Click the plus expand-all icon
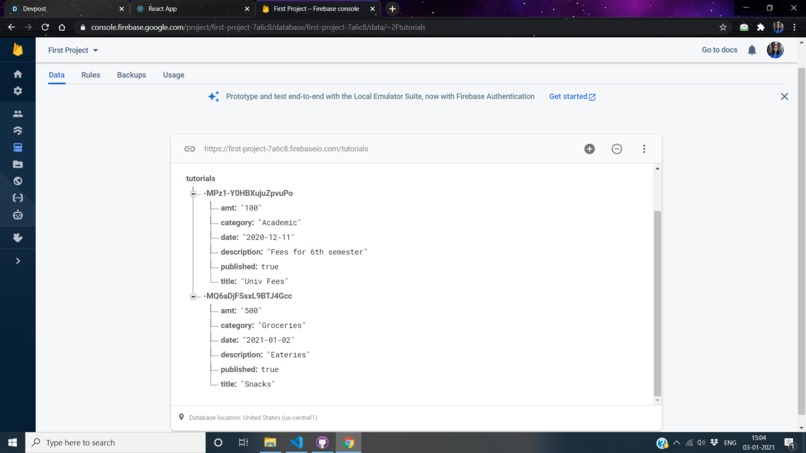Image resolution: width=806 pixels, height=453 pixels. (x=589, y=149)
